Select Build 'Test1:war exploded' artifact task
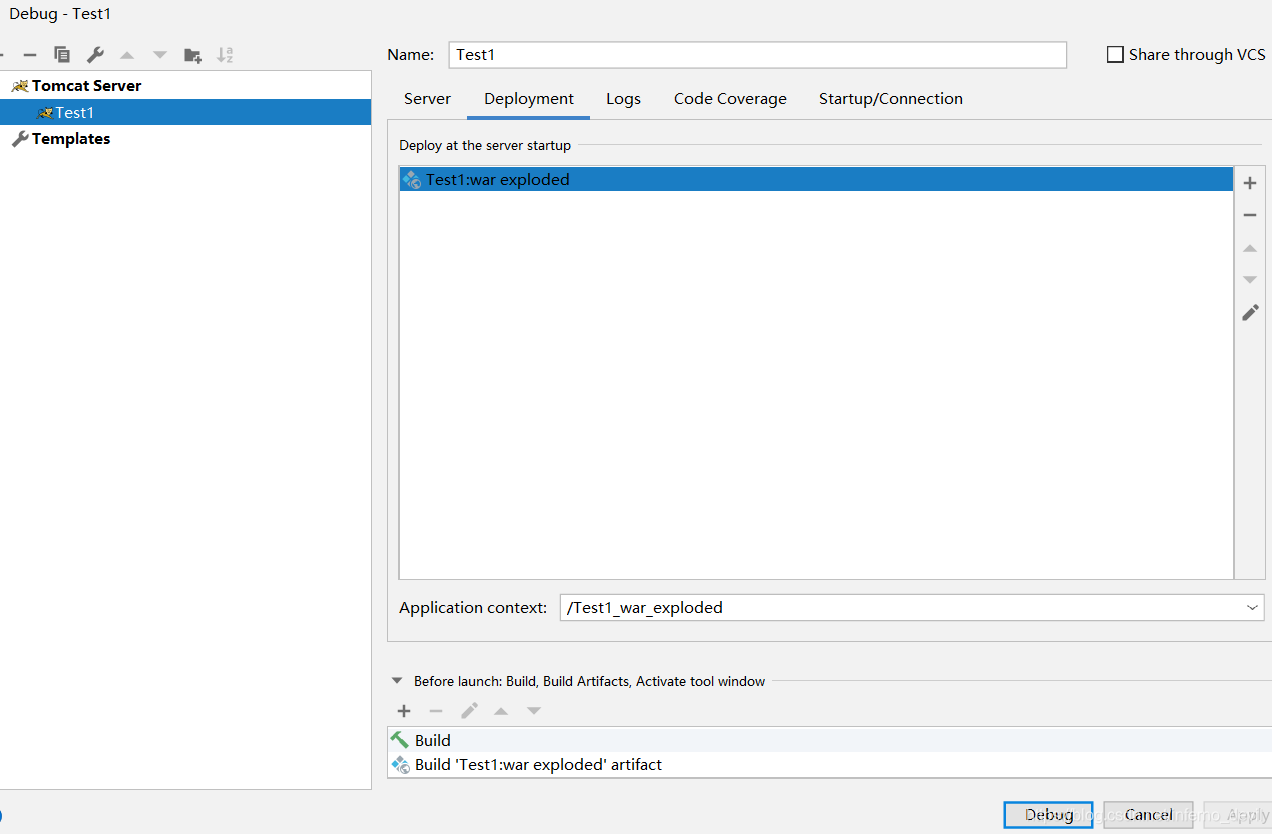Viewport: 1272px width, 834px height. [828, 765]
